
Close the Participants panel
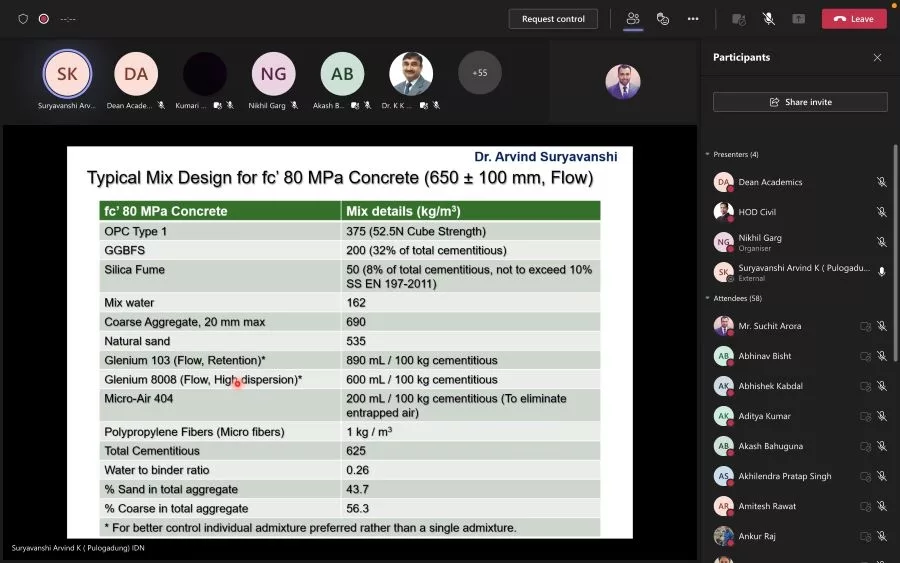[x=877, y=58]
